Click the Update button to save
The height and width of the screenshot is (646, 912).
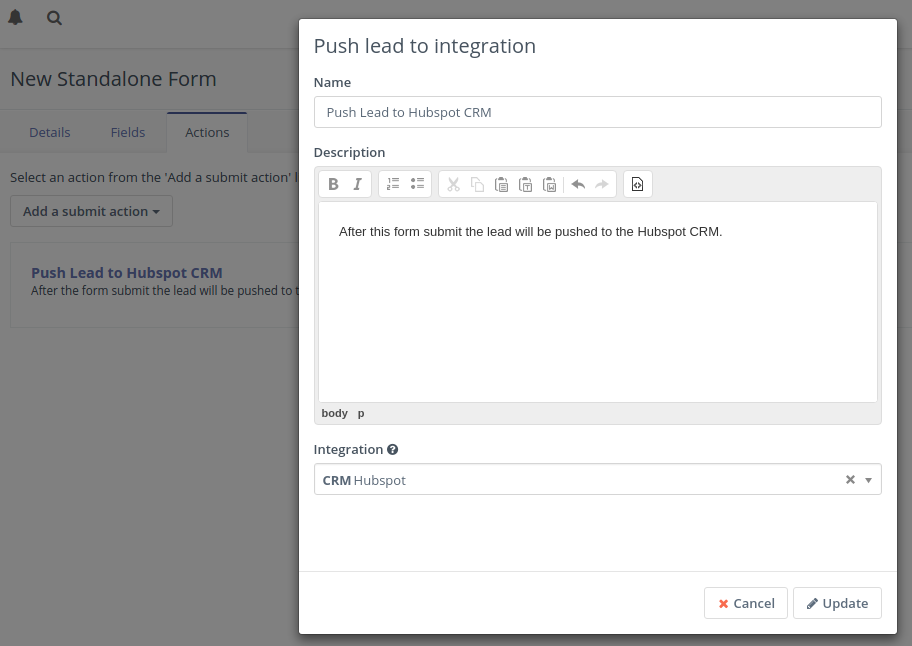point(837,603)
